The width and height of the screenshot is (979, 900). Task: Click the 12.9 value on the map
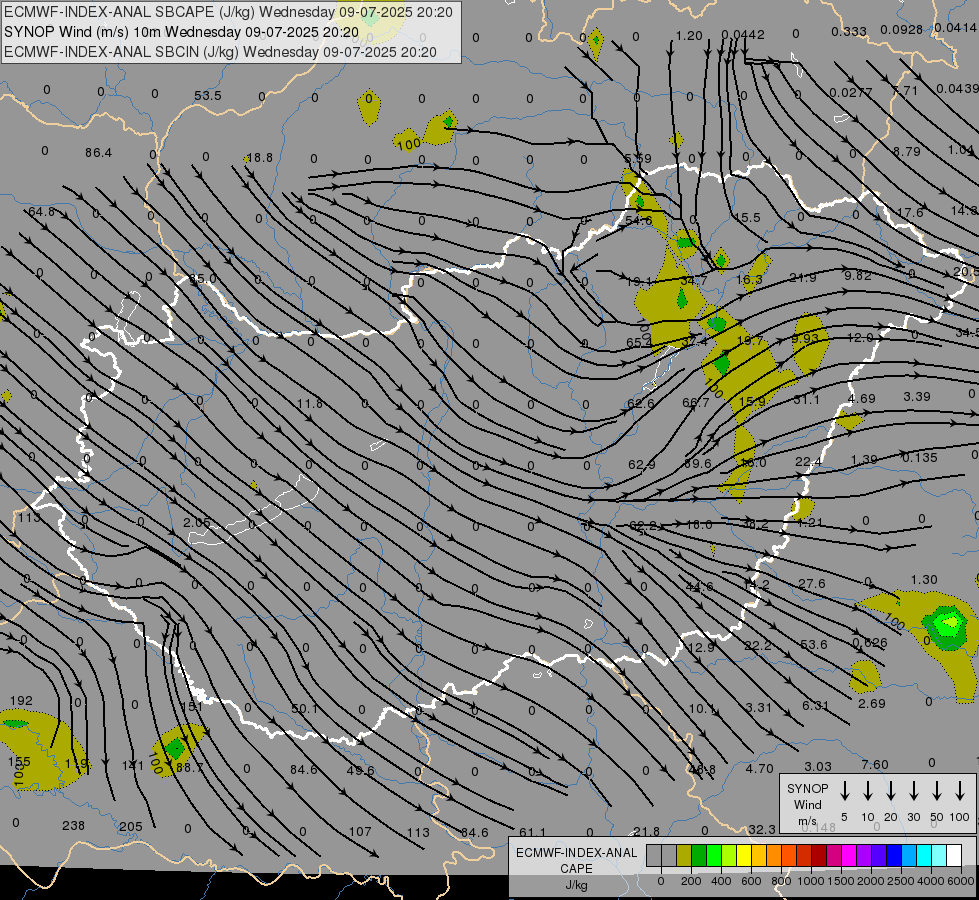701,648
